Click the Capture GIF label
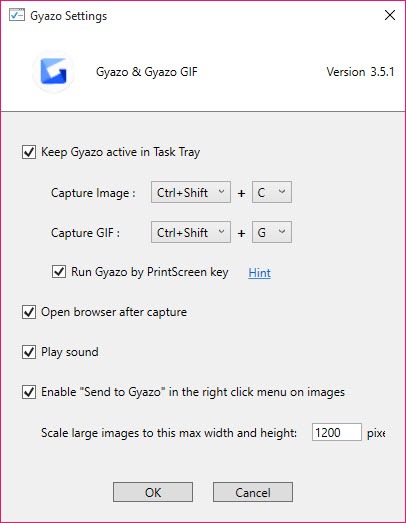 [85, 232]
